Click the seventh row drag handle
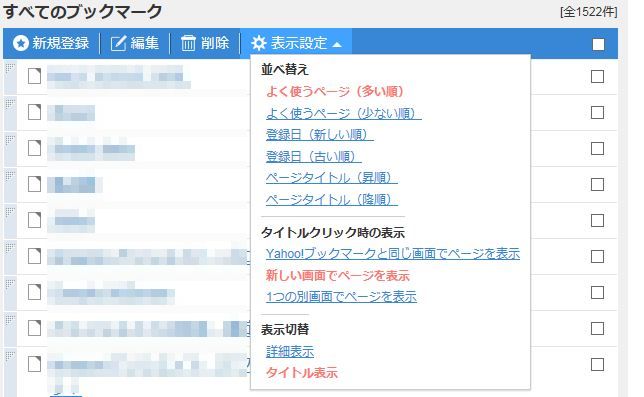The image size is (644, 397). pos(10,293)
